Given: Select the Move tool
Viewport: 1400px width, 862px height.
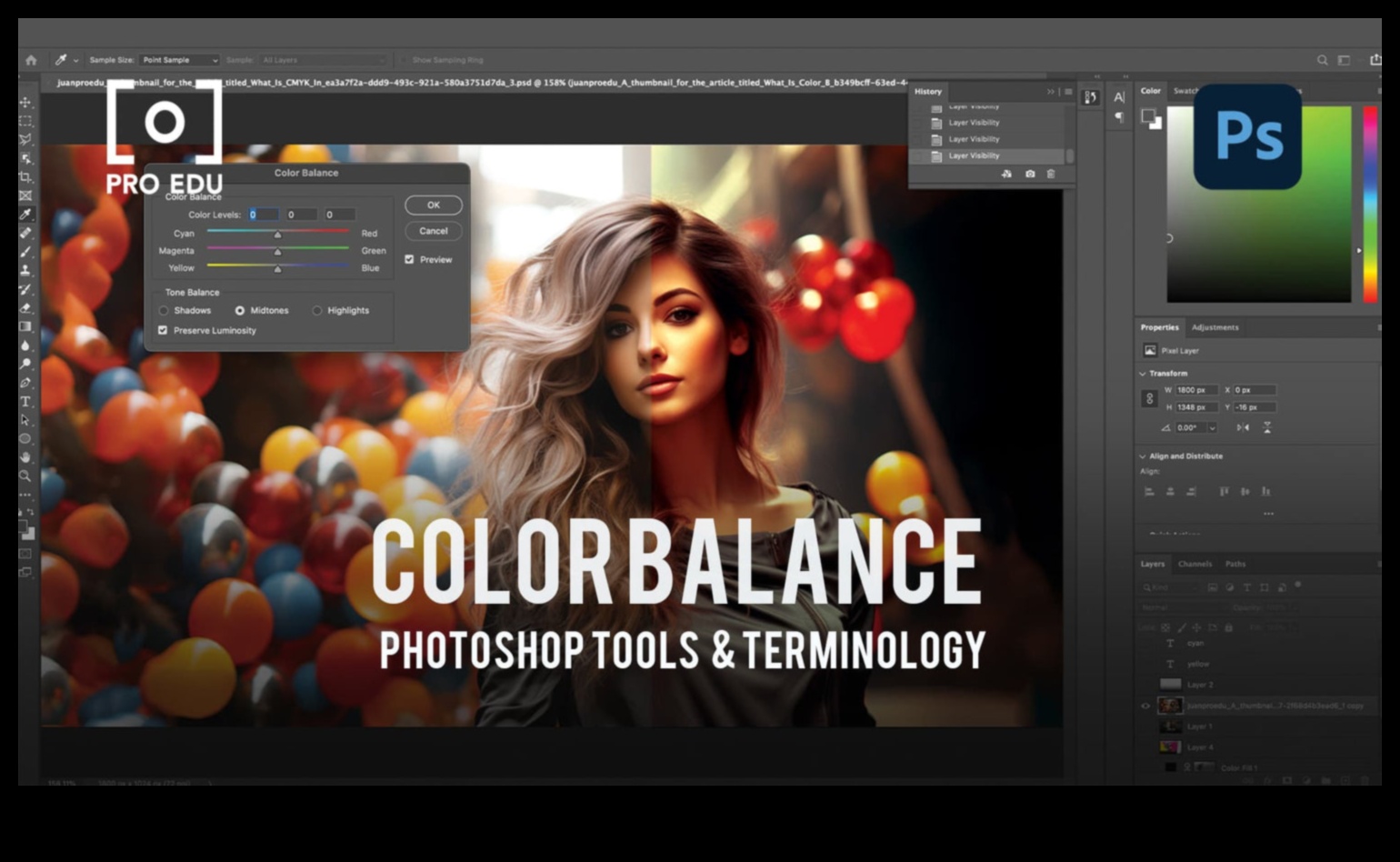Looking at the screenshot, I should (25, 103).
